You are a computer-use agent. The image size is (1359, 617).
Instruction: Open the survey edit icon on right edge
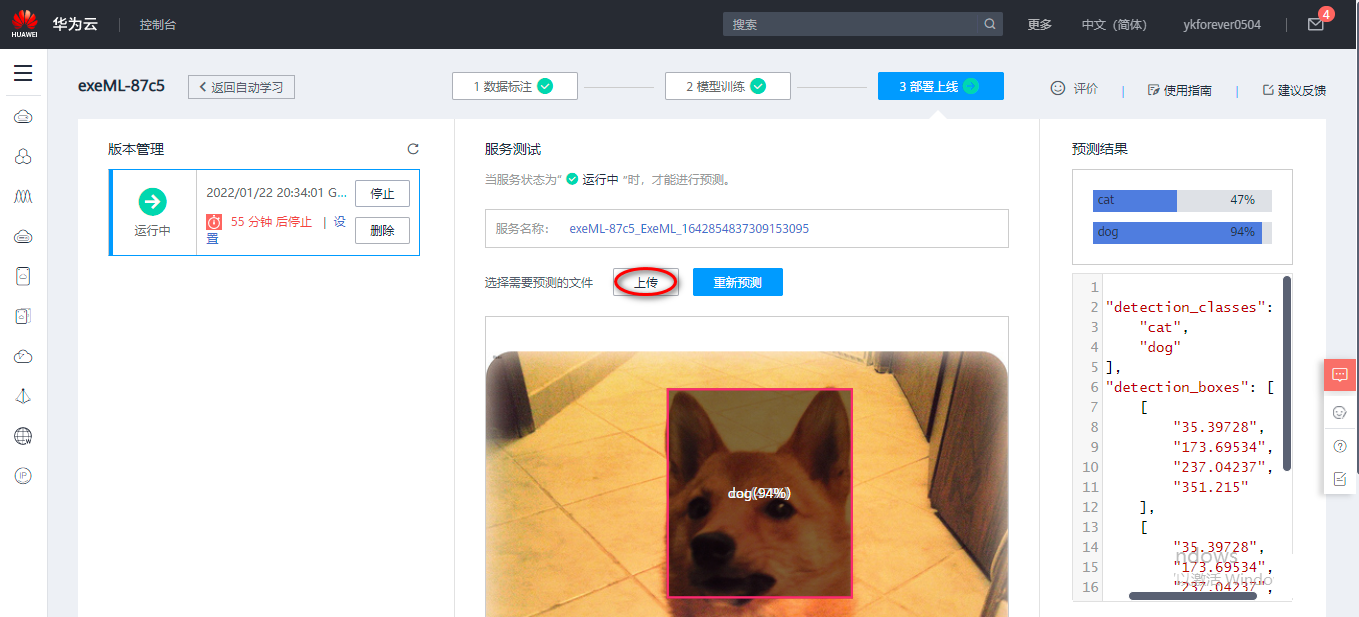tap(1340, 479)
